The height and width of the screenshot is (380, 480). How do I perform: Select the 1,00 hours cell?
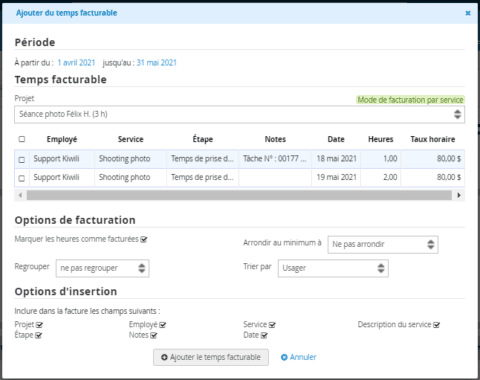381,159
